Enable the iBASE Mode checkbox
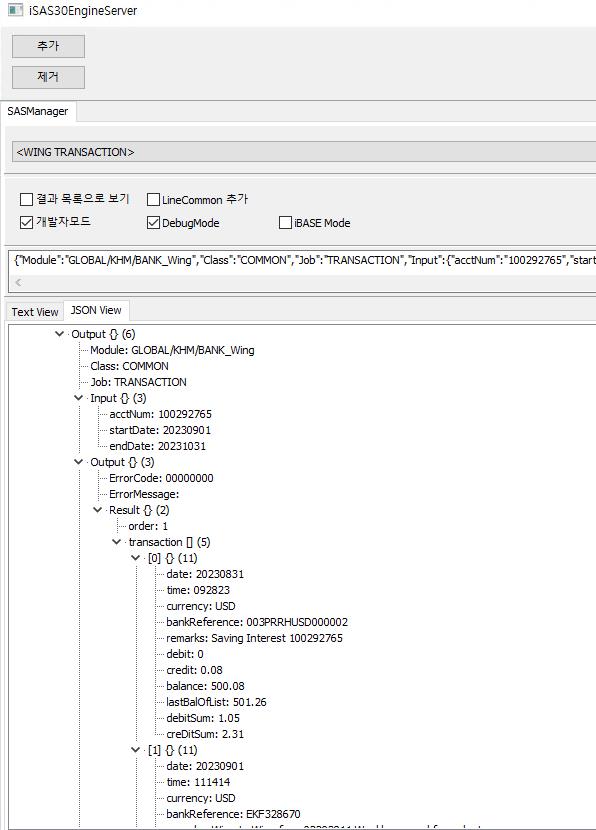This screenshot has height=830, width=596. (x=285, y=222)
